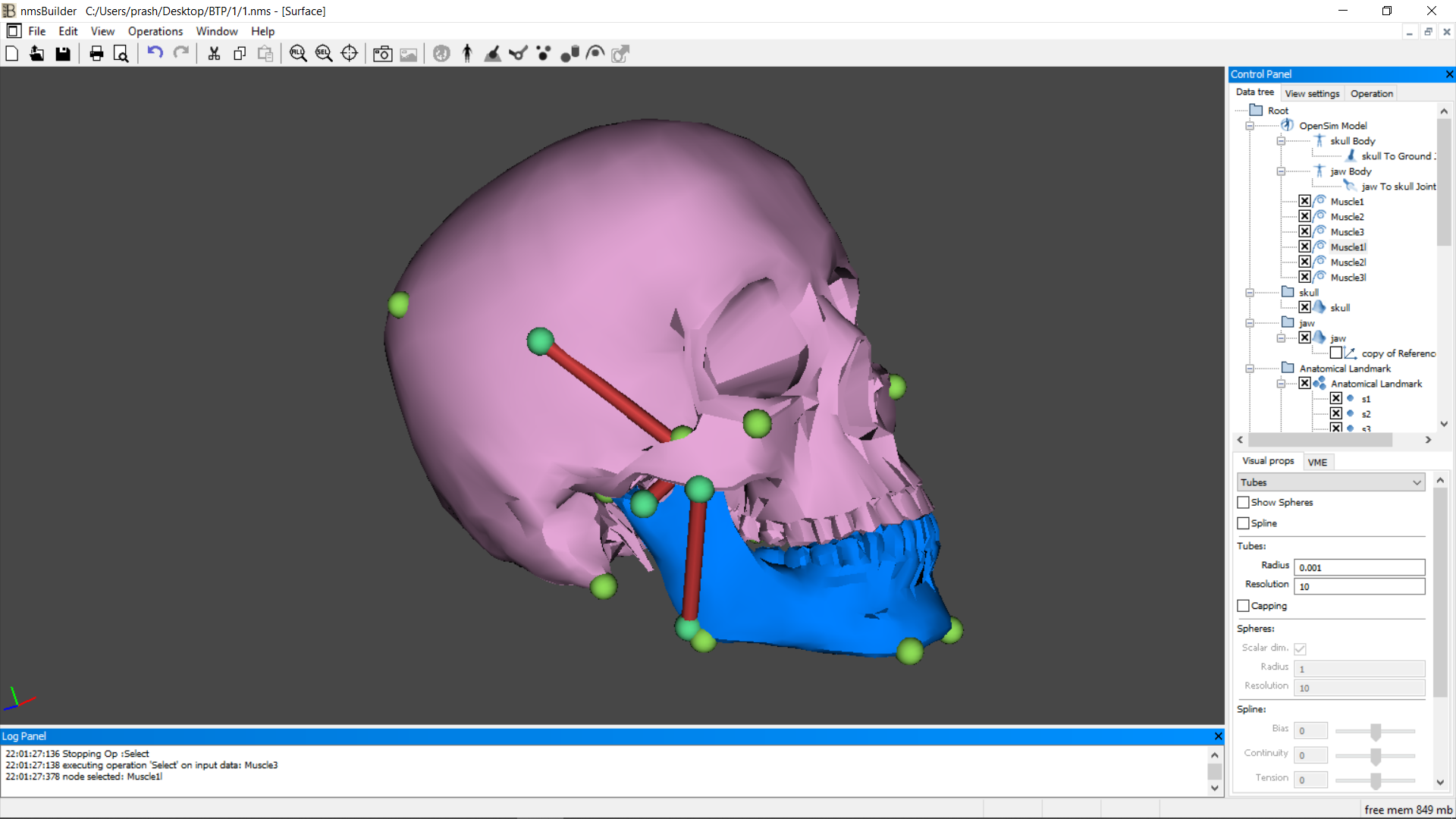The height and width of the screenshot is (819, 1456).
Task: Collapse the jaw folder node
Action: 1250,323
